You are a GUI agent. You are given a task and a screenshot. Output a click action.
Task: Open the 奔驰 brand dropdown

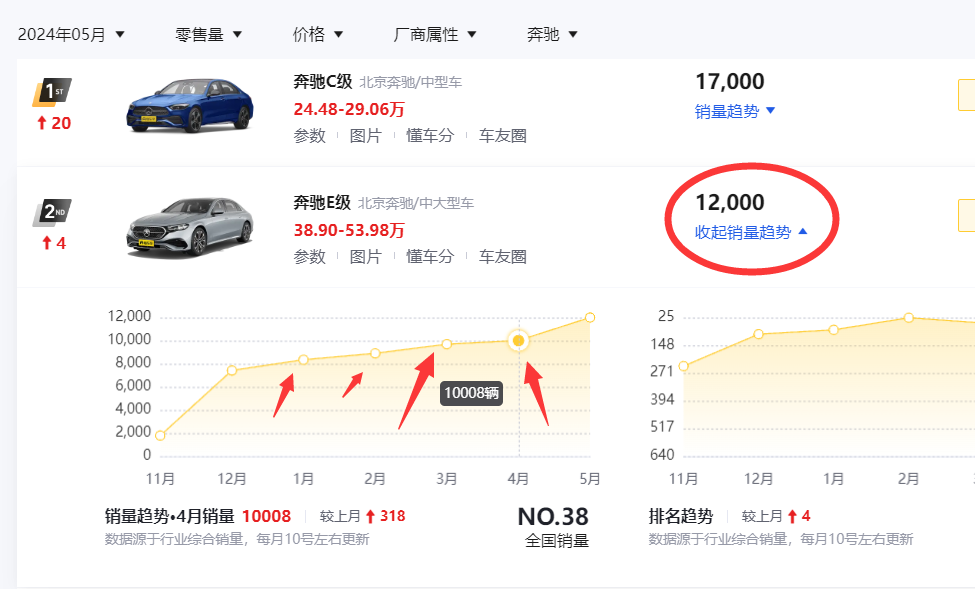pos(552,34)
